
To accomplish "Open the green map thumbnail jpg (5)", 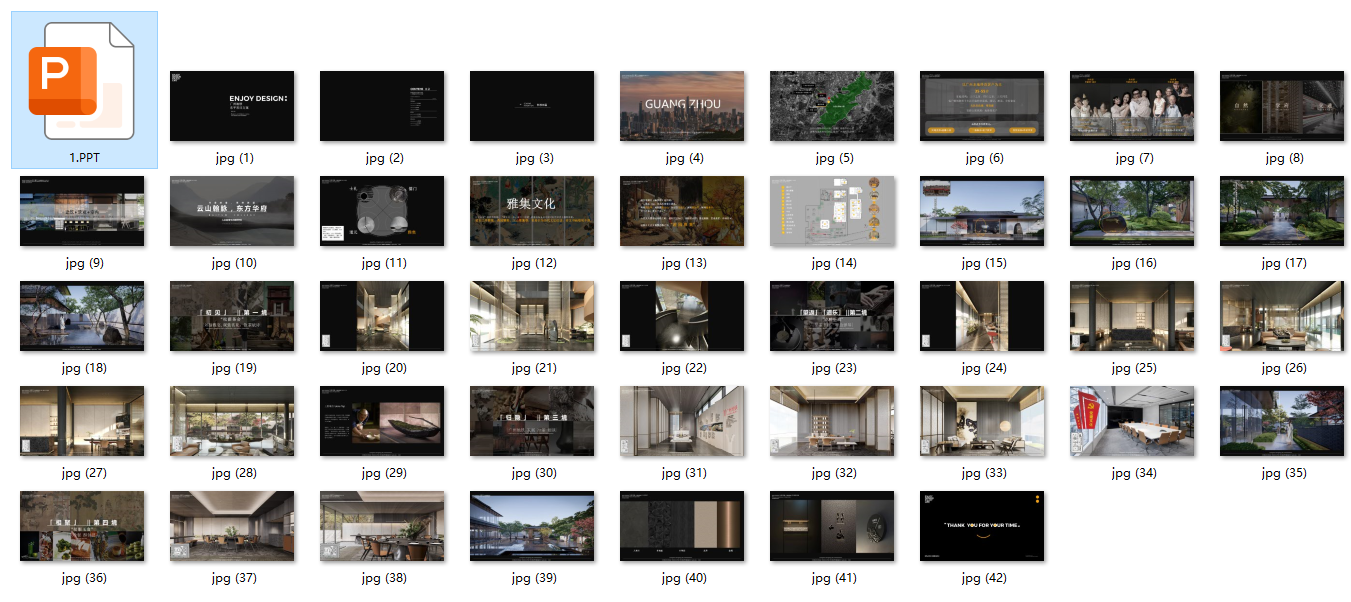I will [832, 106].
